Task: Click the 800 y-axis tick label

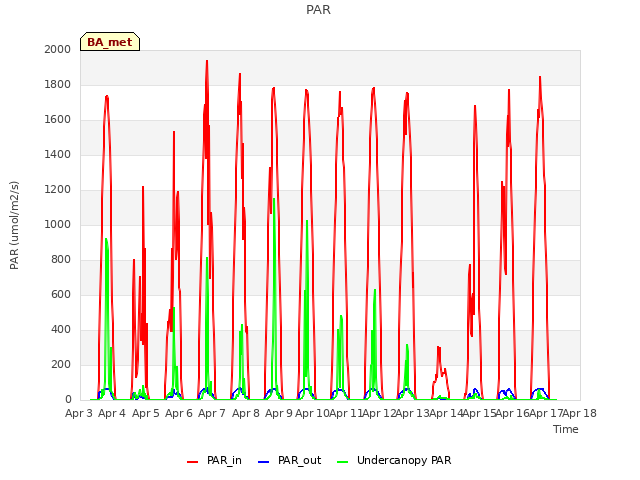Action: (x=61, y=260)
